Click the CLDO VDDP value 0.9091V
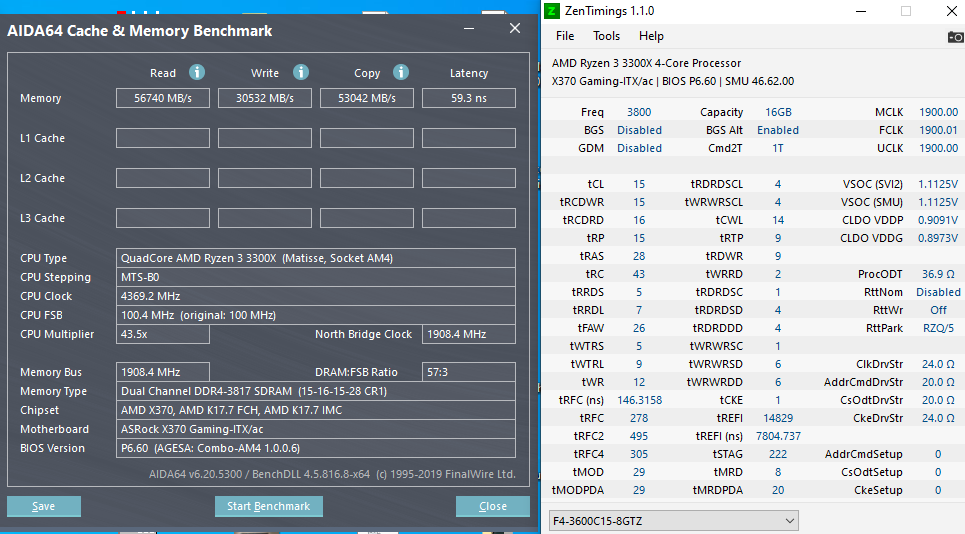The width and height of the screenshot is (965, 534). 938,220
